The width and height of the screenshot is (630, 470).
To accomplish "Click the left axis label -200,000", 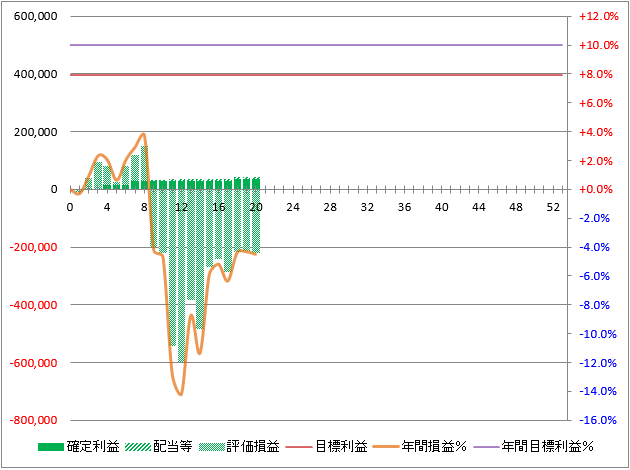I will 34,247.
